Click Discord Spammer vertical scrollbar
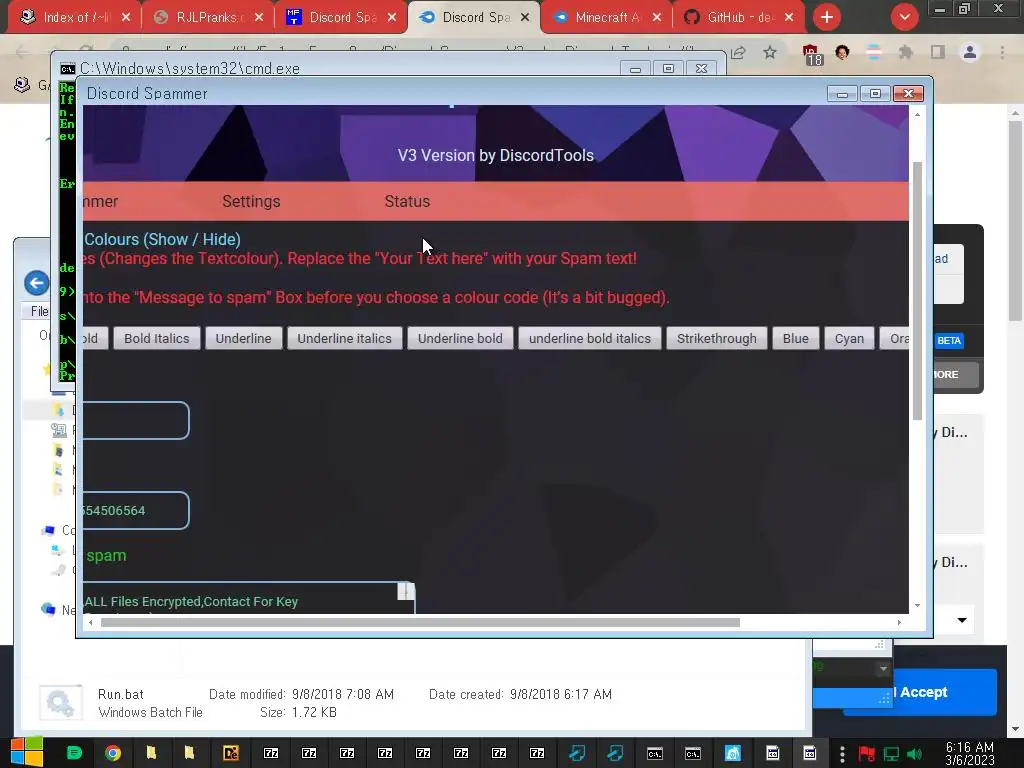 pos(917,291)
